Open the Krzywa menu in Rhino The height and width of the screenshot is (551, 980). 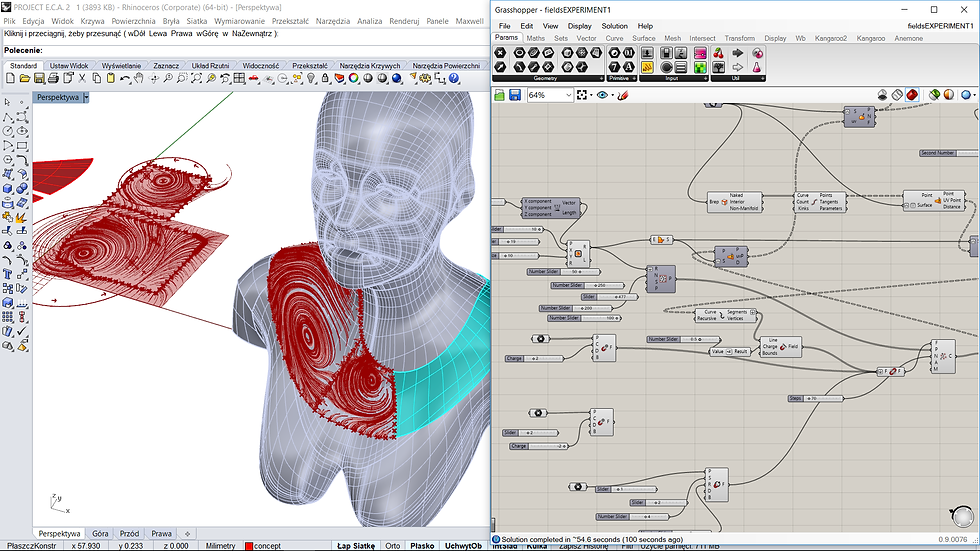pyautogui.click(x=92, y=21)
